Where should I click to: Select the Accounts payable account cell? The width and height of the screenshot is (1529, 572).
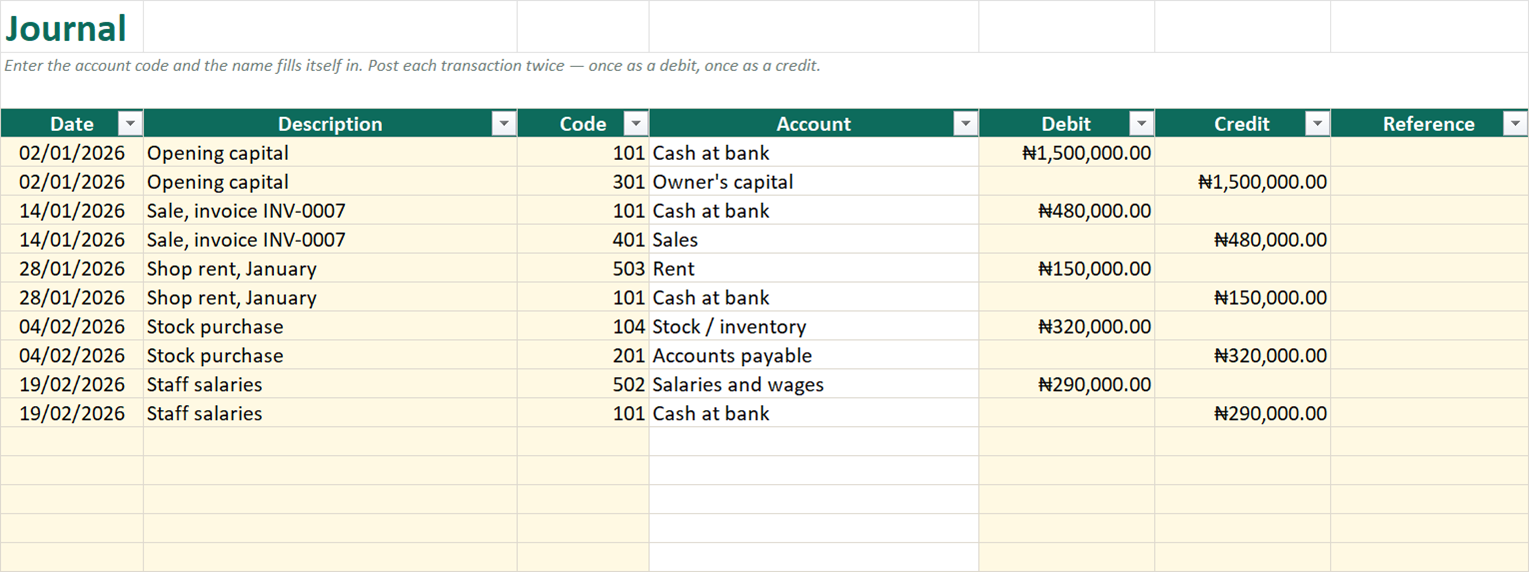coord(814,356)
